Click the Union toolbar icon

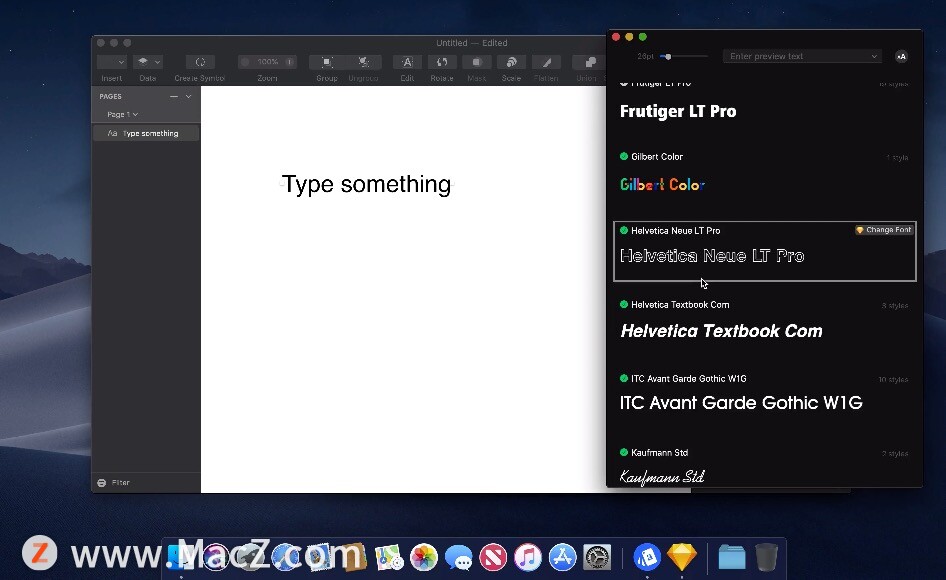pos(589,62)
